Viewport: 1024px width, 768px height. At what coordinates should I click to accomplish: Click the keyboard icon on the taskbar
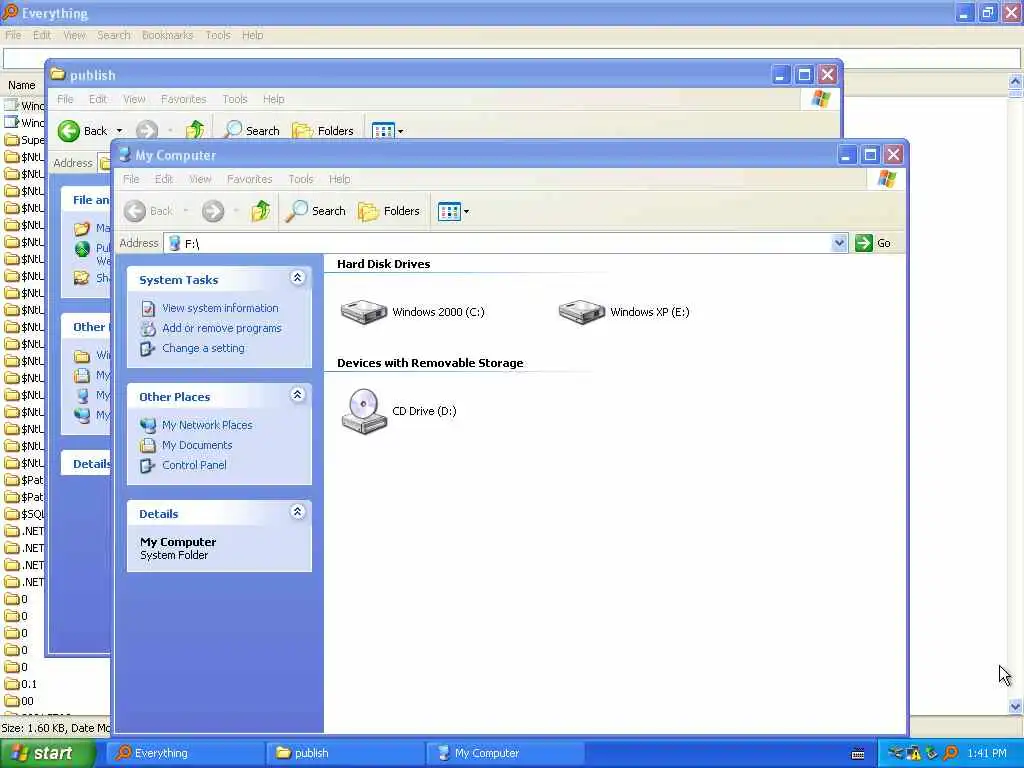tap(858, 754)
